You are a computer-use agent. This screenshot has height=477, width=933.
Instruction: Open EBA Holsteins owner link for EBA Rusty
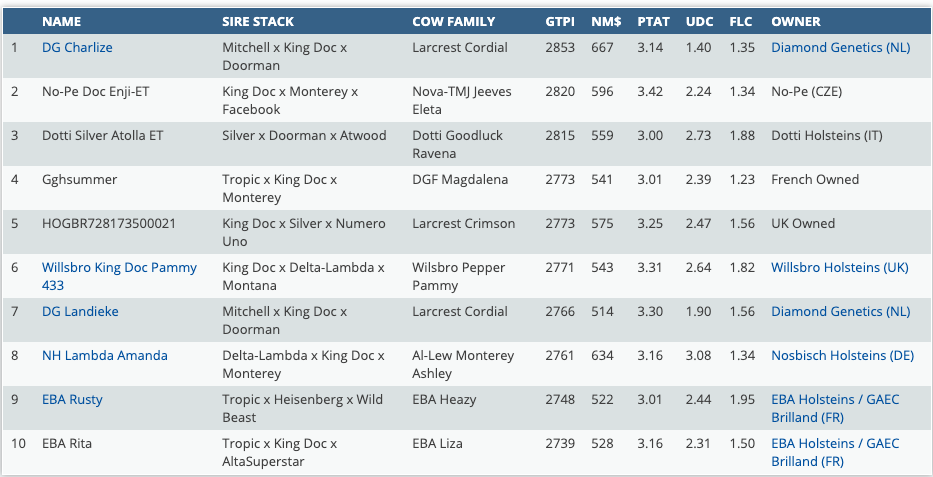pos(834,400)
